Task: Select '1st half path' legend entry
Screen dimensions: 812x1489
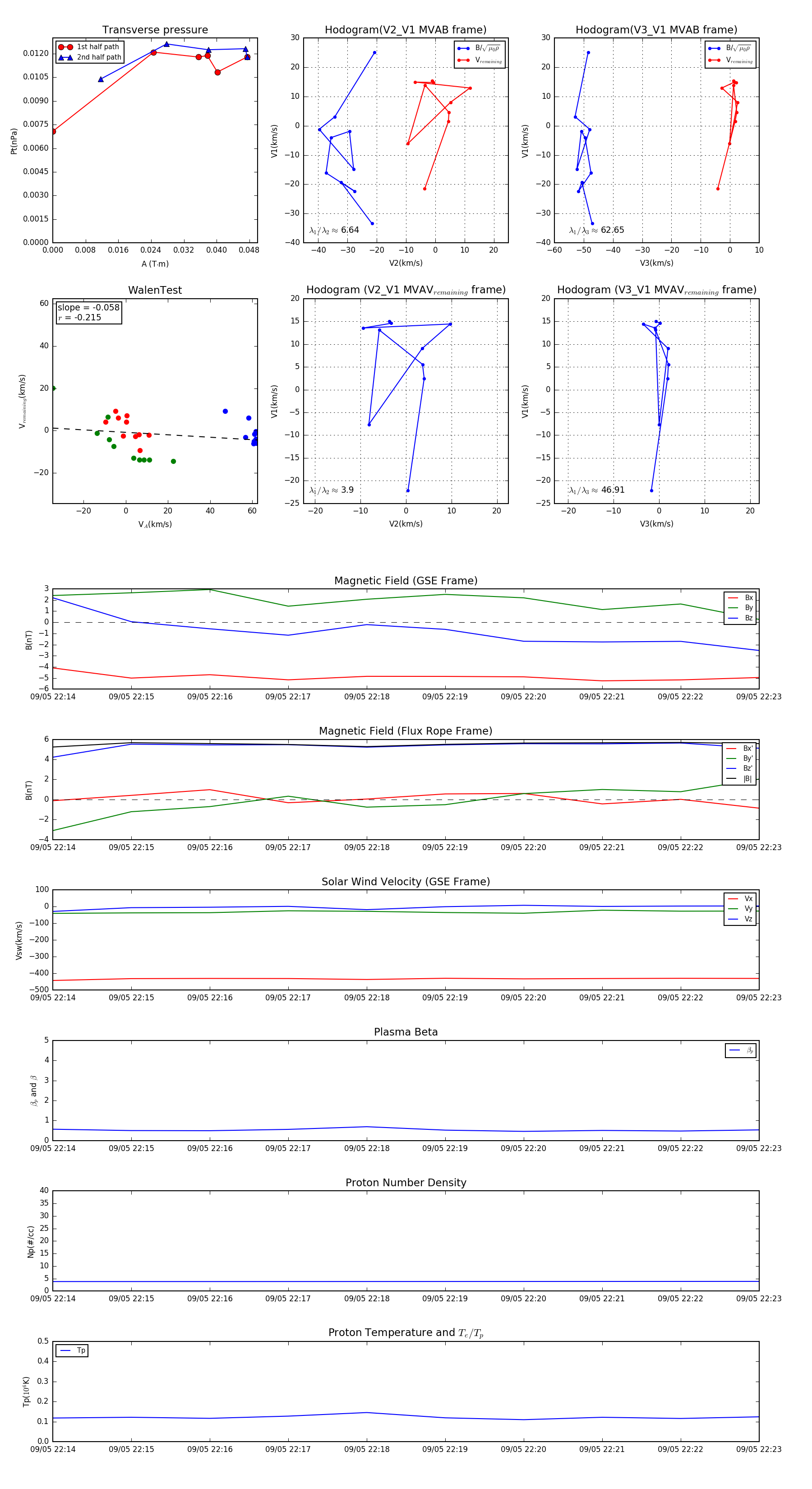Action: pos(90,47)
